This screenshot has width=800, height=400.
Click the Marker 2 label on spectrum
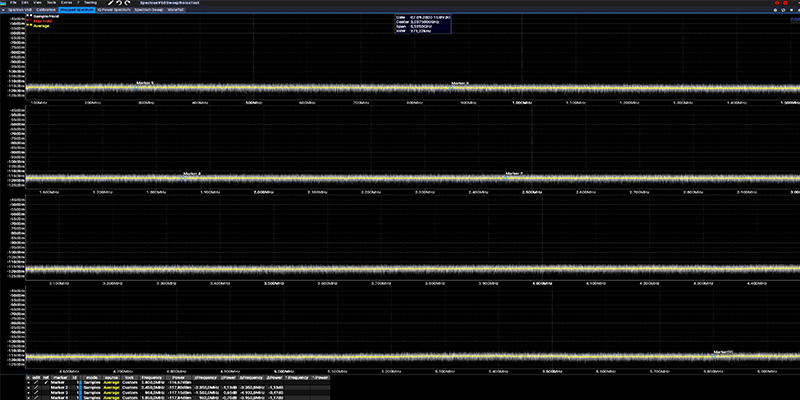(x=514, y=173)
